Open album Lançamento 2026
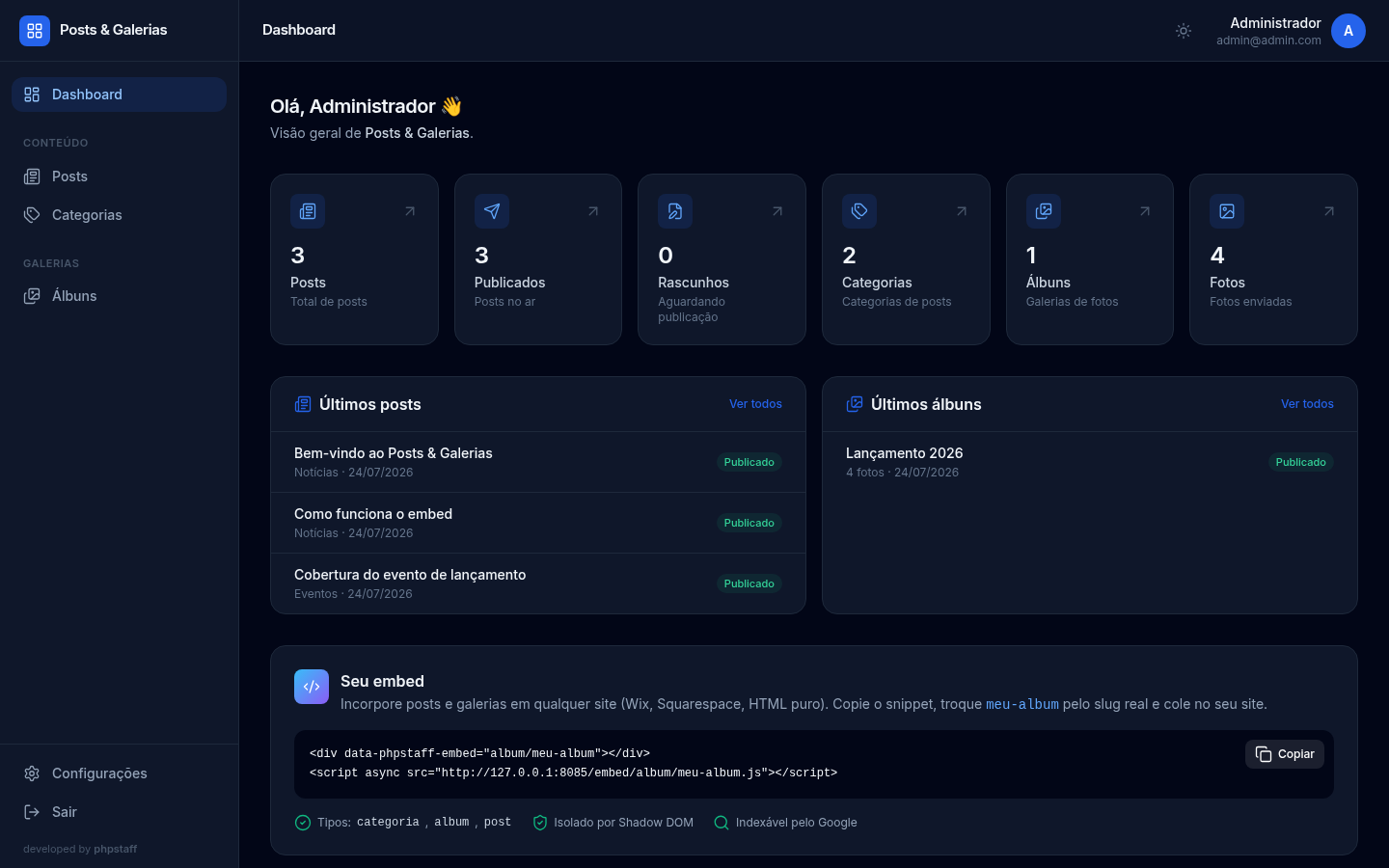 1090,462
